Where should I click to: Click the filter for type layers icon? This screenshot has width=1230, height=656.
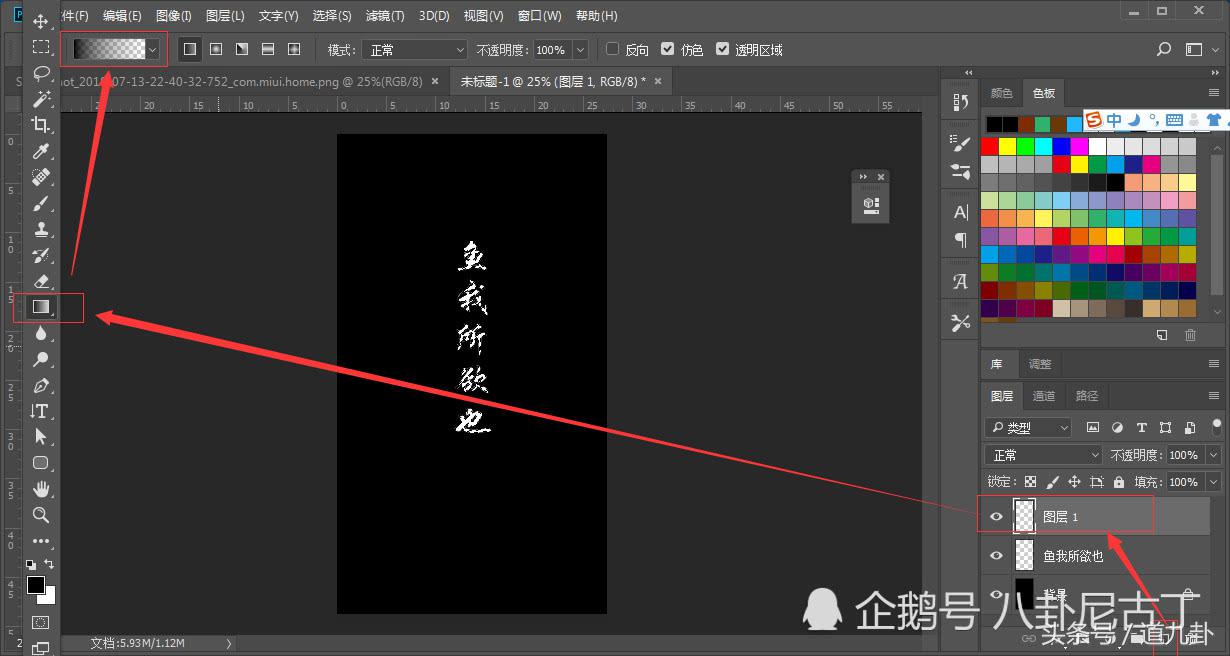click(x=1141, y=427)
